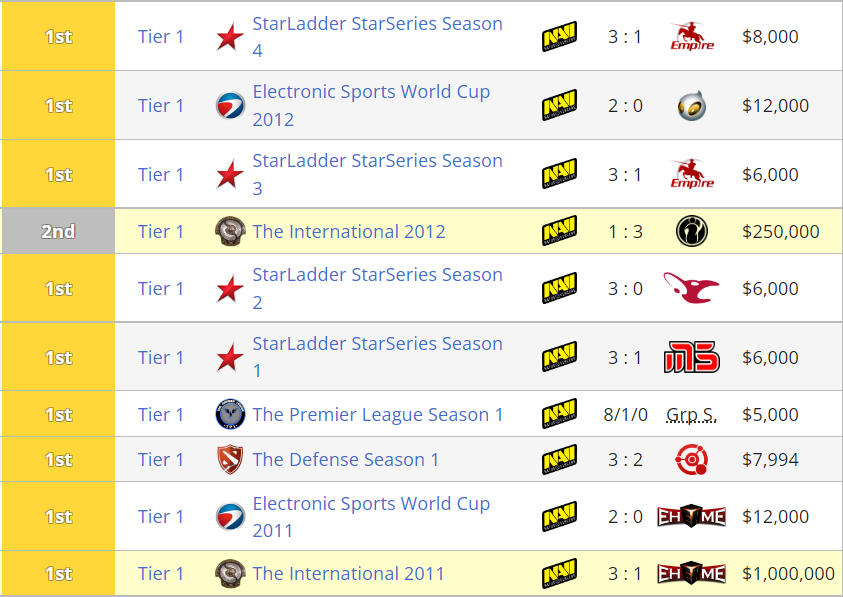Viewport: 843px width, 597px height.
Task: Click the StarLadder star icon for Season 4
Action: pos(230,37)
